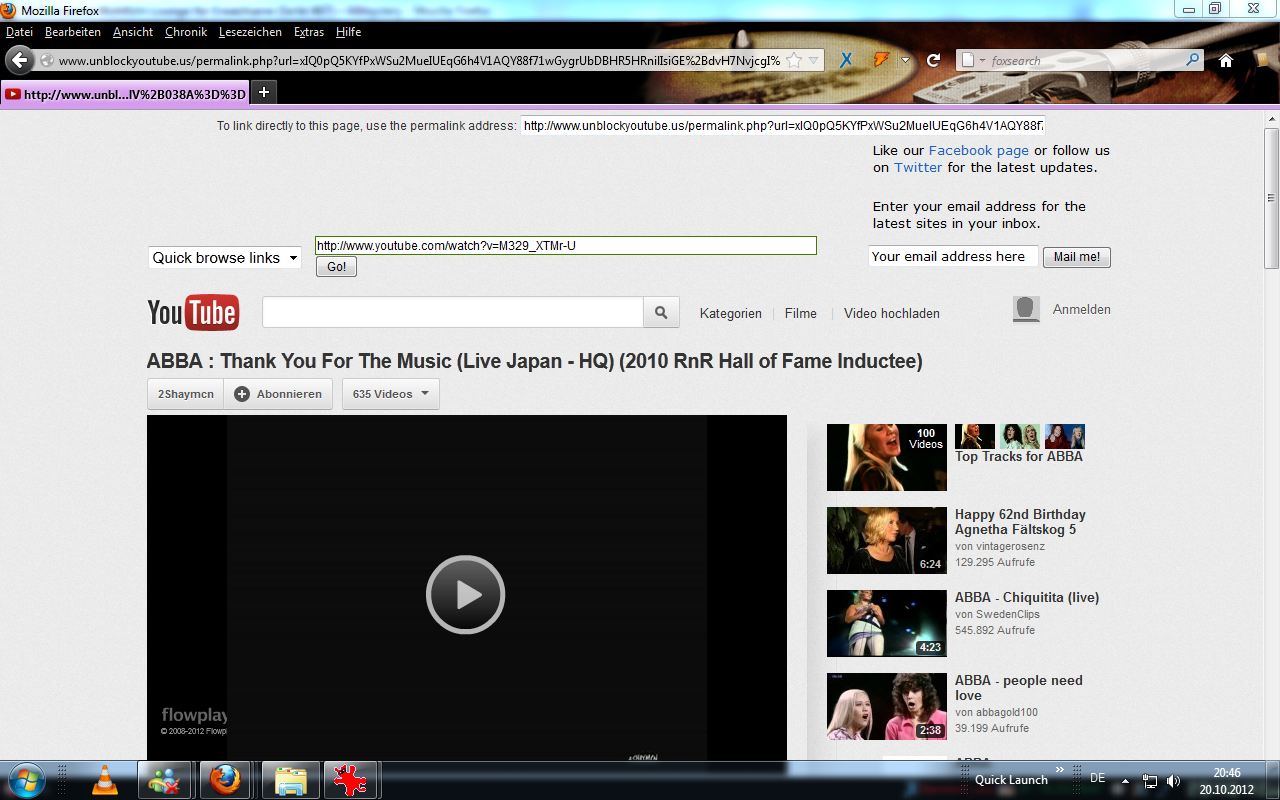1280x800 pixels.
Task: Open Firefox from the taskbar
Action: 226,779
